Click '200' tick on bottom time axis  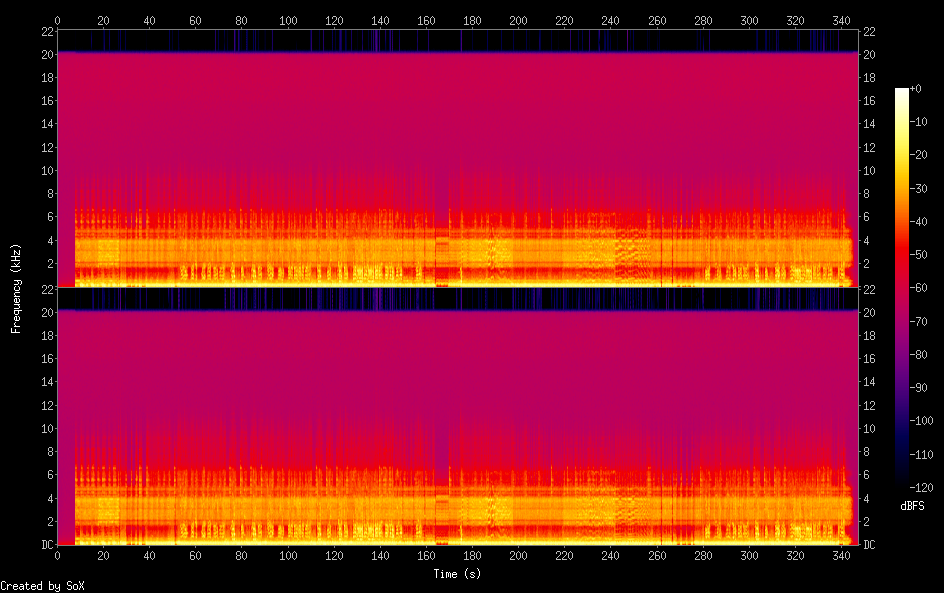(x=518, y=556)
